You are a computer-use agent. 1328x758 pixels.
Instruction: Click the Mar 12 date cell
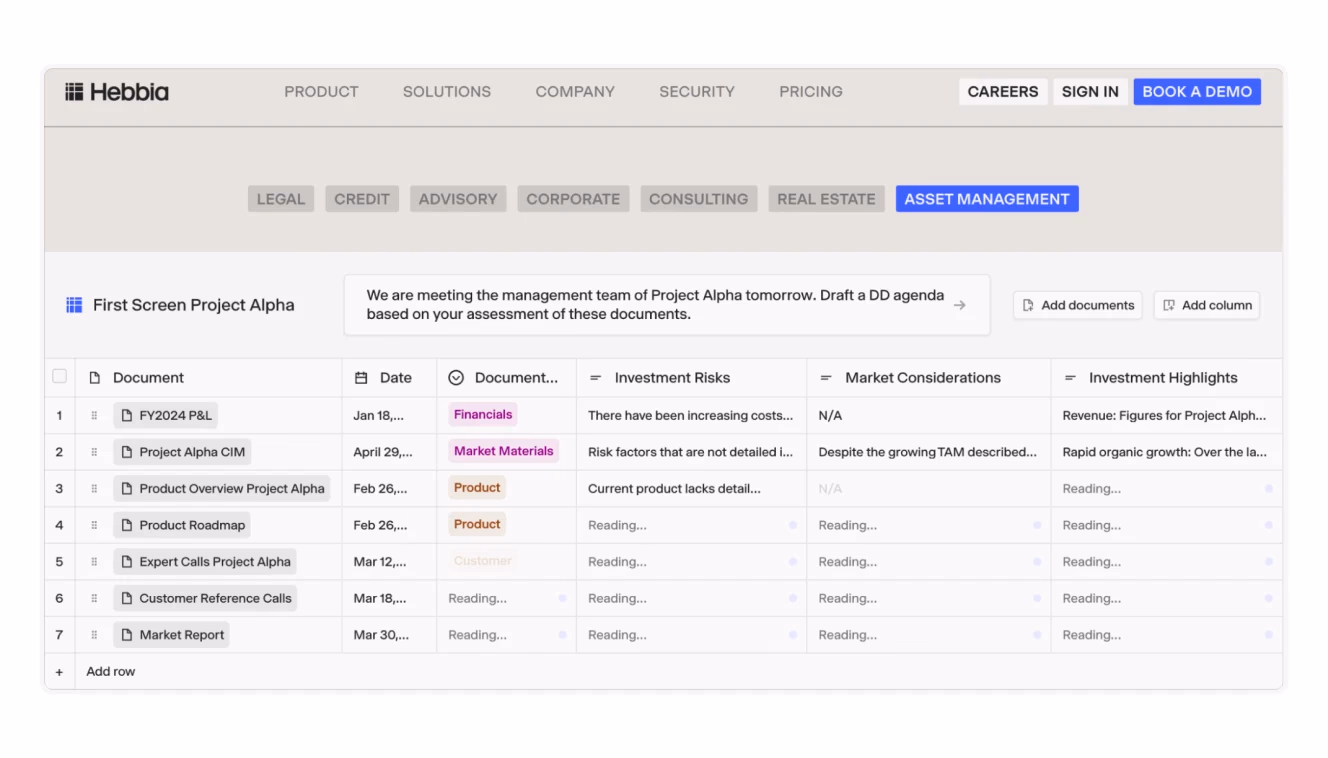389,562
